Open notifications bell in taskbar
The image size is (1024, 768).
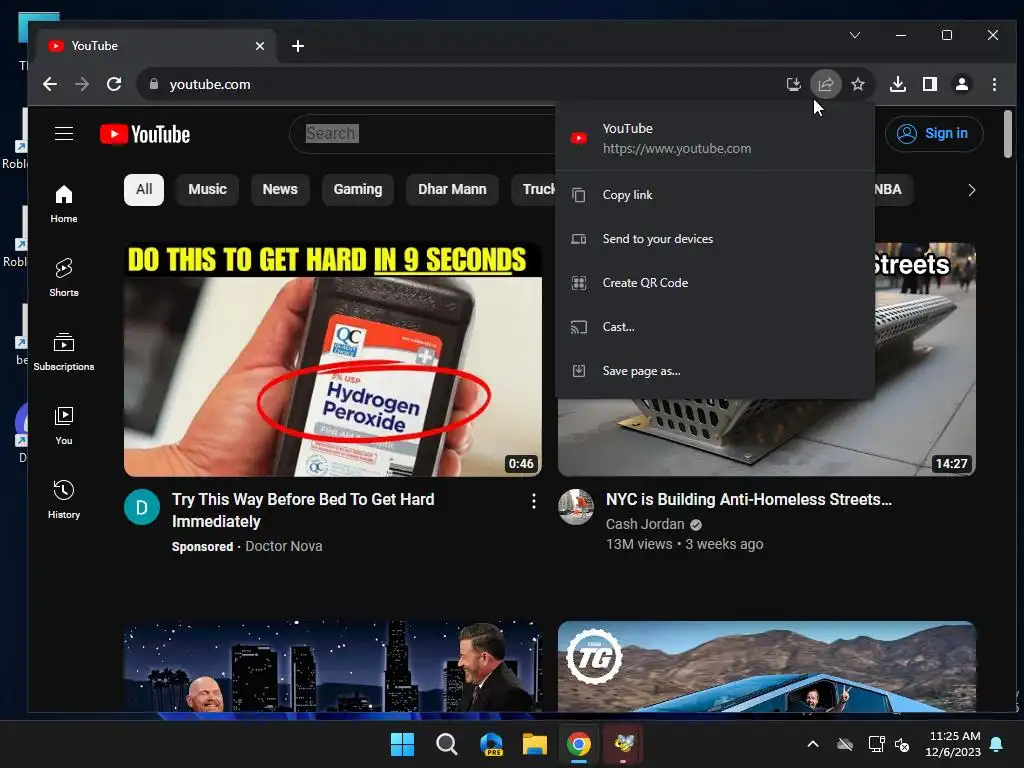pyautogui.click(x=997, y=744)
